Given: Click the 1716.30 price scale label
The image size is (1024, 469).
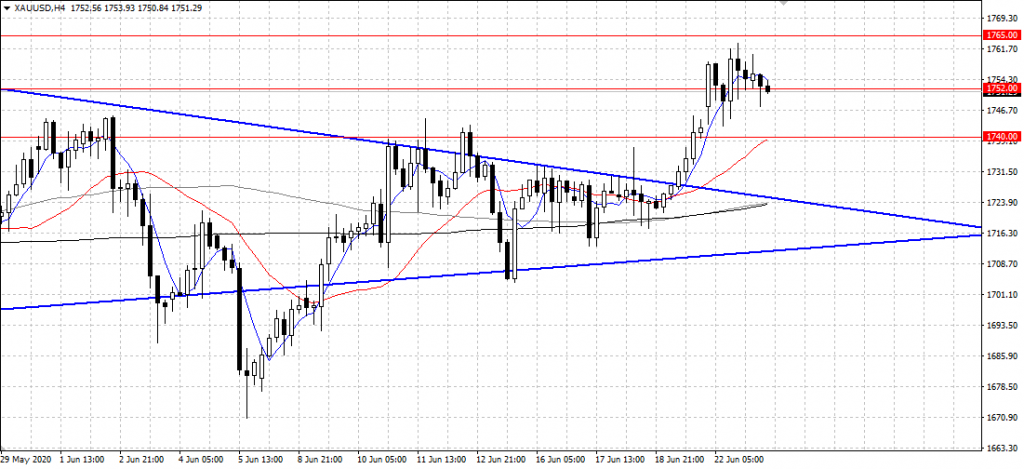Looking at the screenshot, I should point(1000,234).
